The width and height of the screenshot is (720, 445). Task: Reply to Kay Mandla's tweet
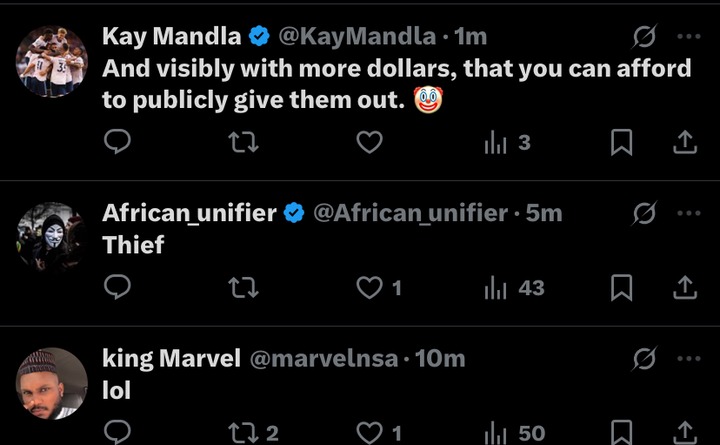click(x=118, y=142)
